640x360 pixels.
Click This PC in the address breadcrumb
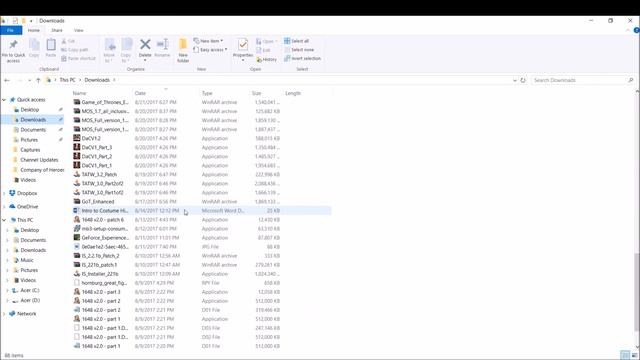tap(67, 80)
